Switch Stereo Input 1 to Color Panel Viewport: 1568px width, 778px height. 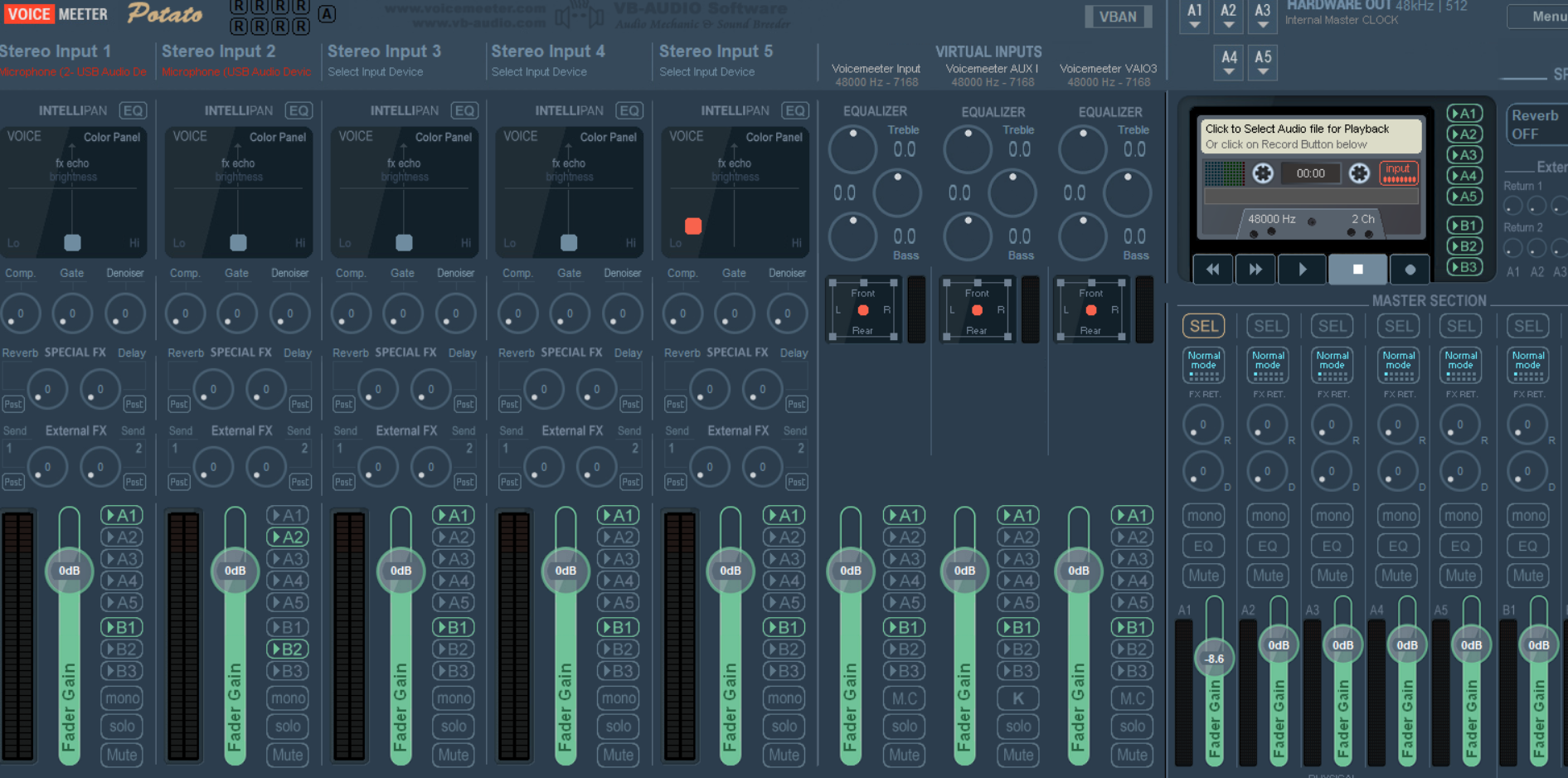coord(112,137)
